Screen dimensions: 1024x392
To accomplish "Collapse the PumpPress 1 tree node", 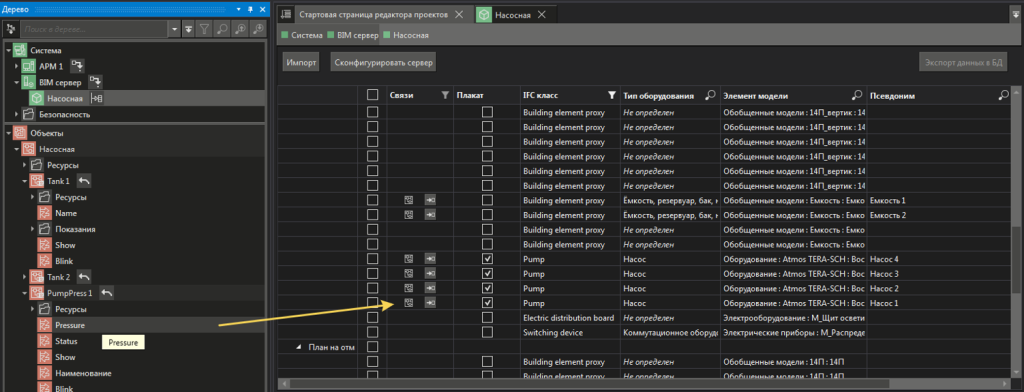I will click(x=25, y=293).
